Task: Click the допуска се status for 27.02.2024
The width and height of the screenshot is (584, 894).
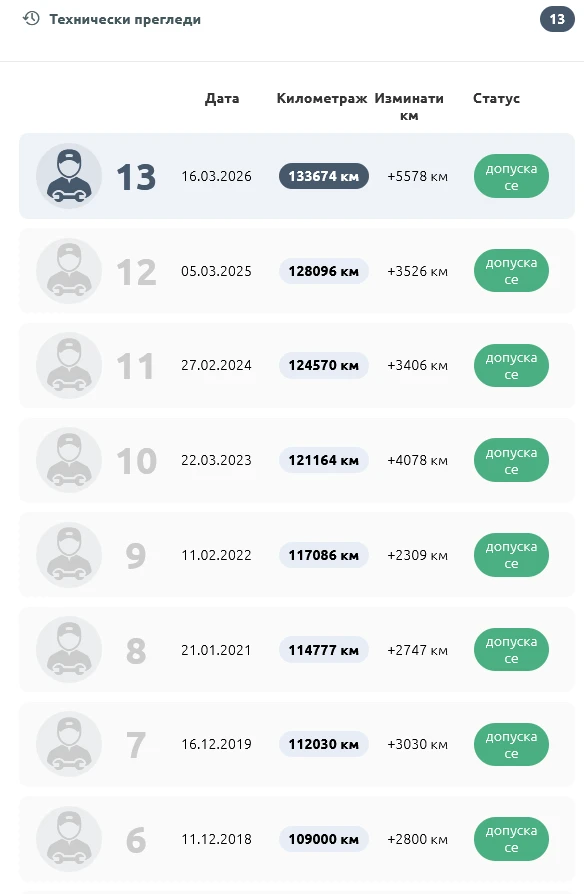Action: click(511, 365)
